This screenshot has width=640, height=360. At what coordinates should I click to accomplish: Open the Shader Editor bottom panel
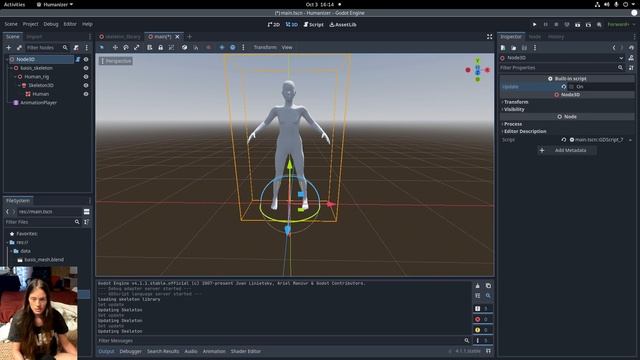coord(246,351)
